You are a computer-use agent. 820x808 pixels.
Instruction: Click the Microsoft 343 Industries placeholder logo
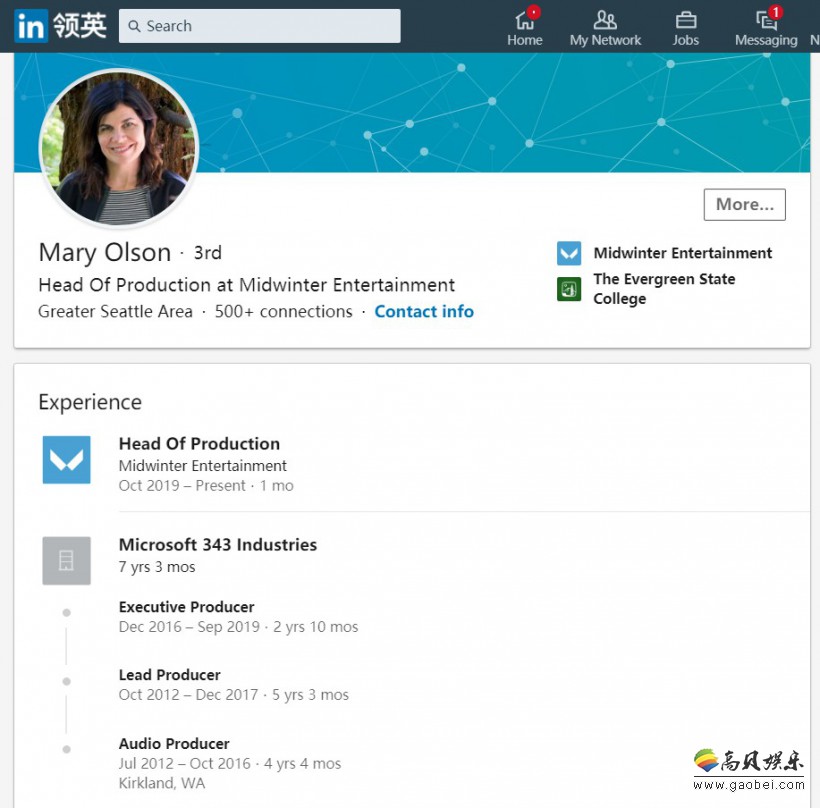coord(66,561)
